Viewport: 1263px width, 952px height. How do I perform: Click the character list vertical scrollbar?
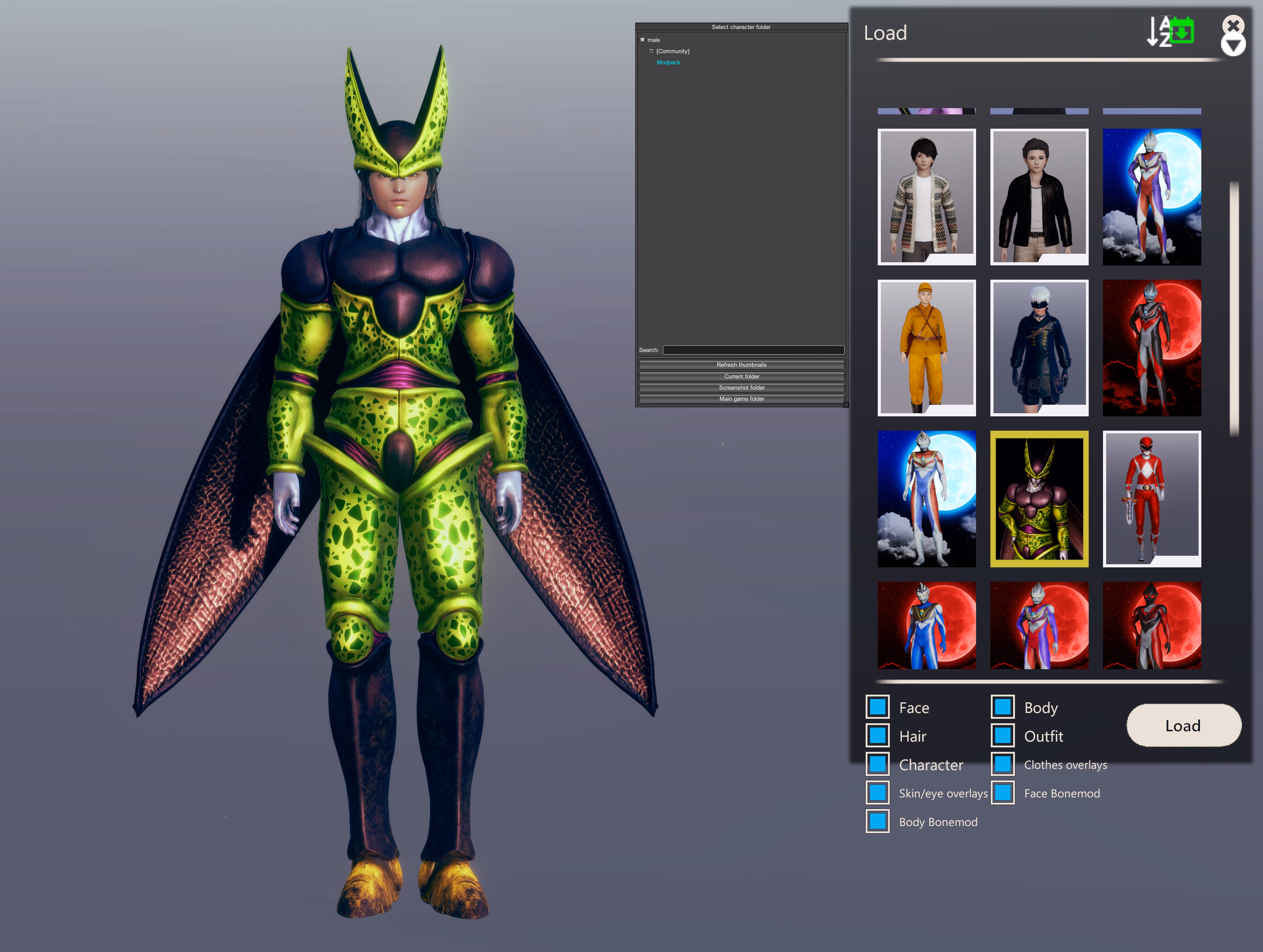[x=1234, y=308]
